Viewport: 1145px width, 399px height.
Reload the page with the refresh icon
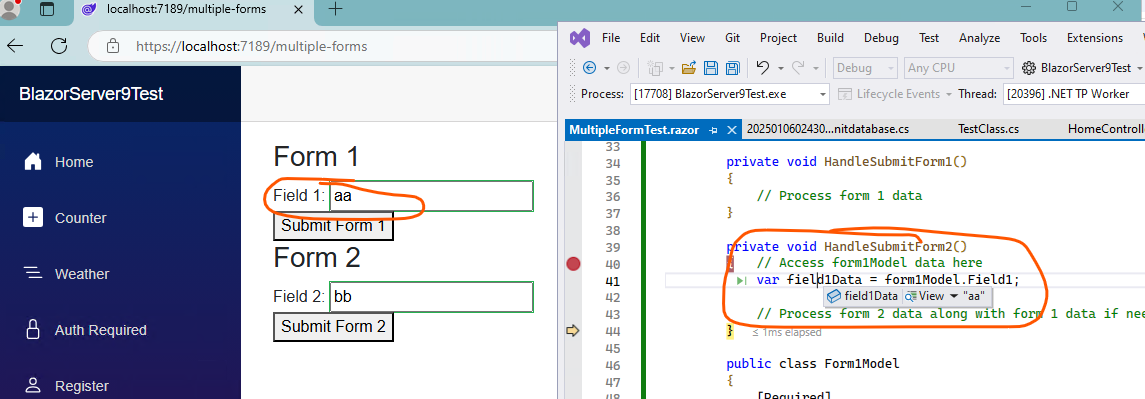58,46
